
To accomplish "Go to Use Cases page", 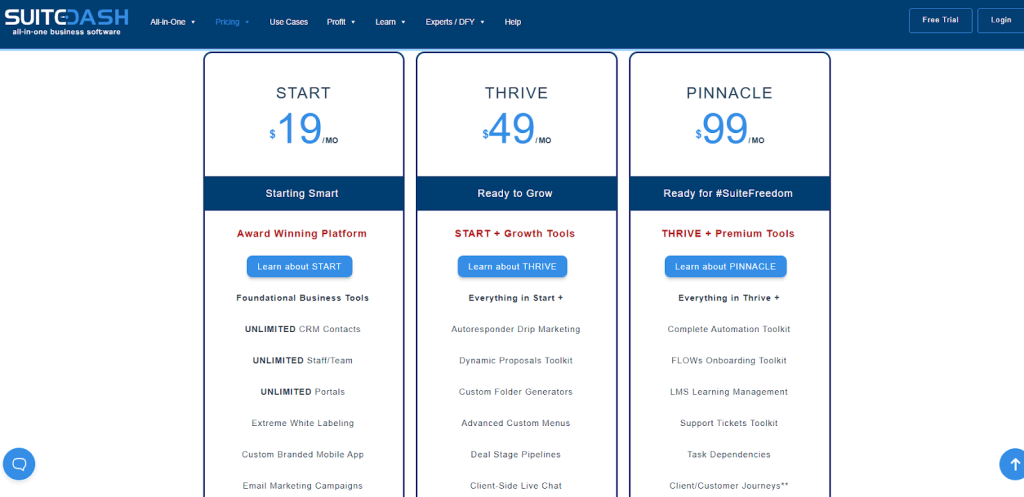I will (x=289, y=21).
